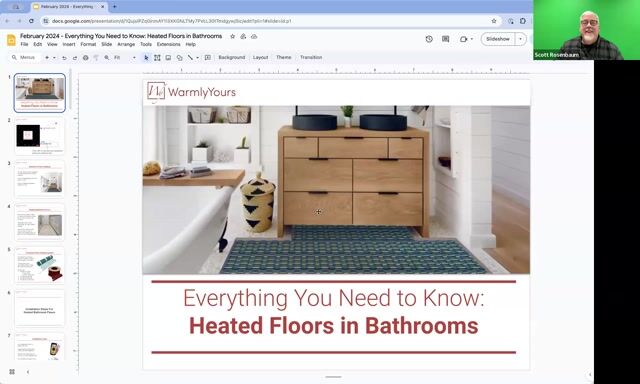
Task: Open the zoom Fit dropdown
Action: [124, 58]
